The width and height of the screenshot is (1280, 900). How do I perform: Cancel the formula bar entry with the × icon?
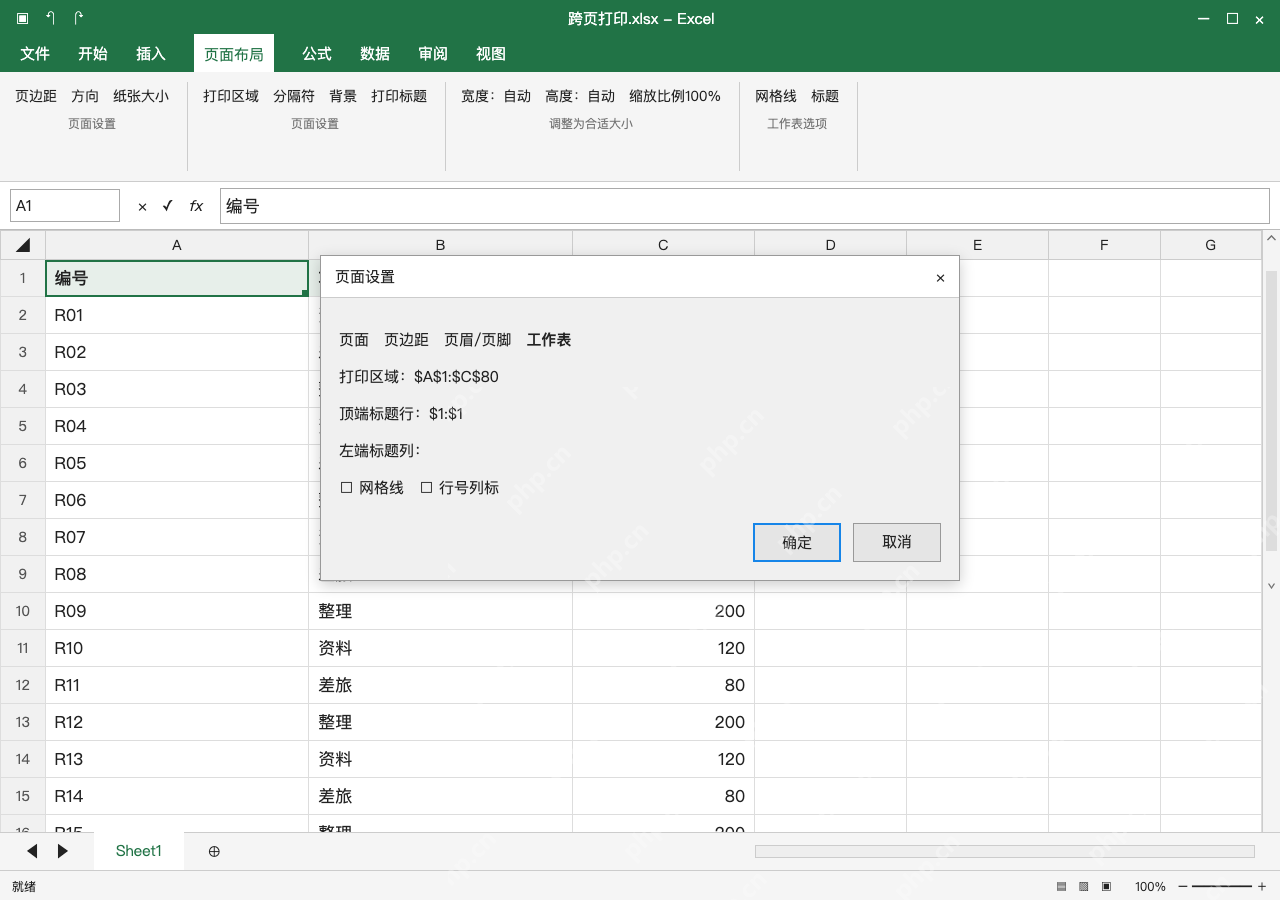coord(142,206)
